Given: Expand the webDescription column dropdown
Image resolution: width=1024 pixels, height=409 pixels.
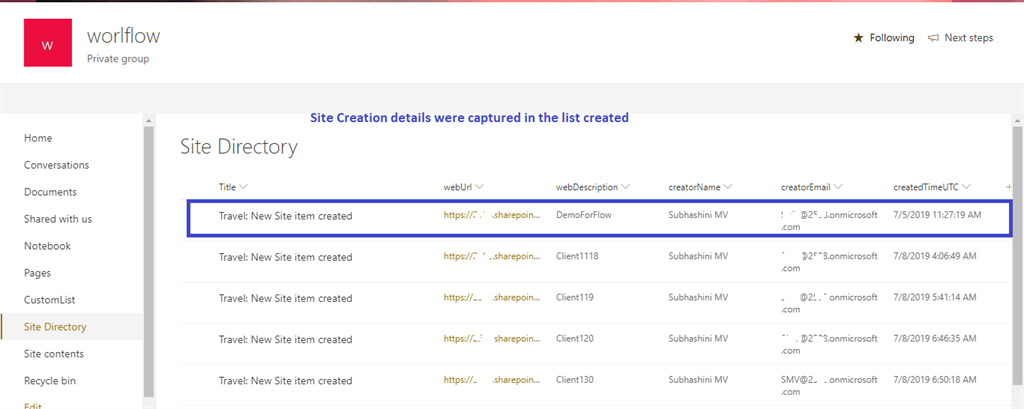Looking at the screenshot, I should tap(626, 187).
